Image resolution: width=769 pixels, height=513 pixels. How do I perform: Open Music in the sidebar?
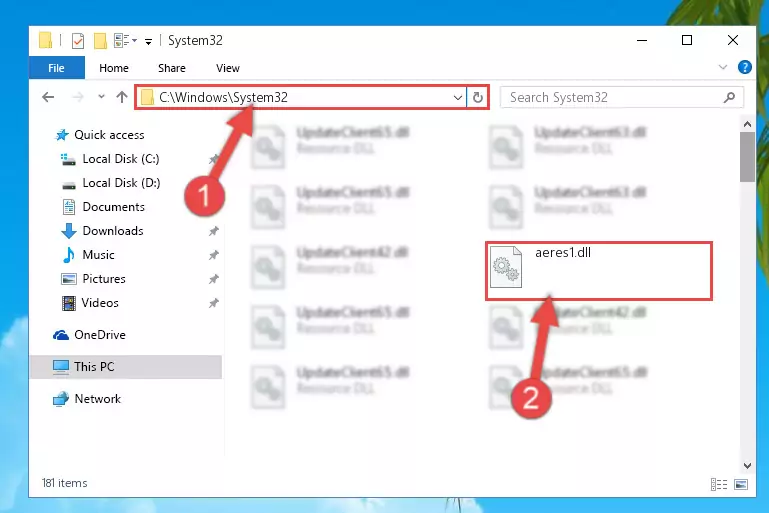[98, 255]
